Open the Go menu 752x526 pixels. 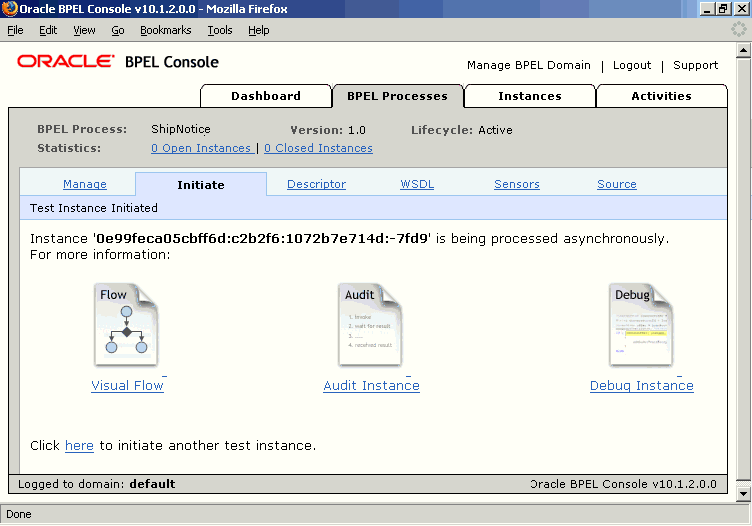click(x=118, y=30)
